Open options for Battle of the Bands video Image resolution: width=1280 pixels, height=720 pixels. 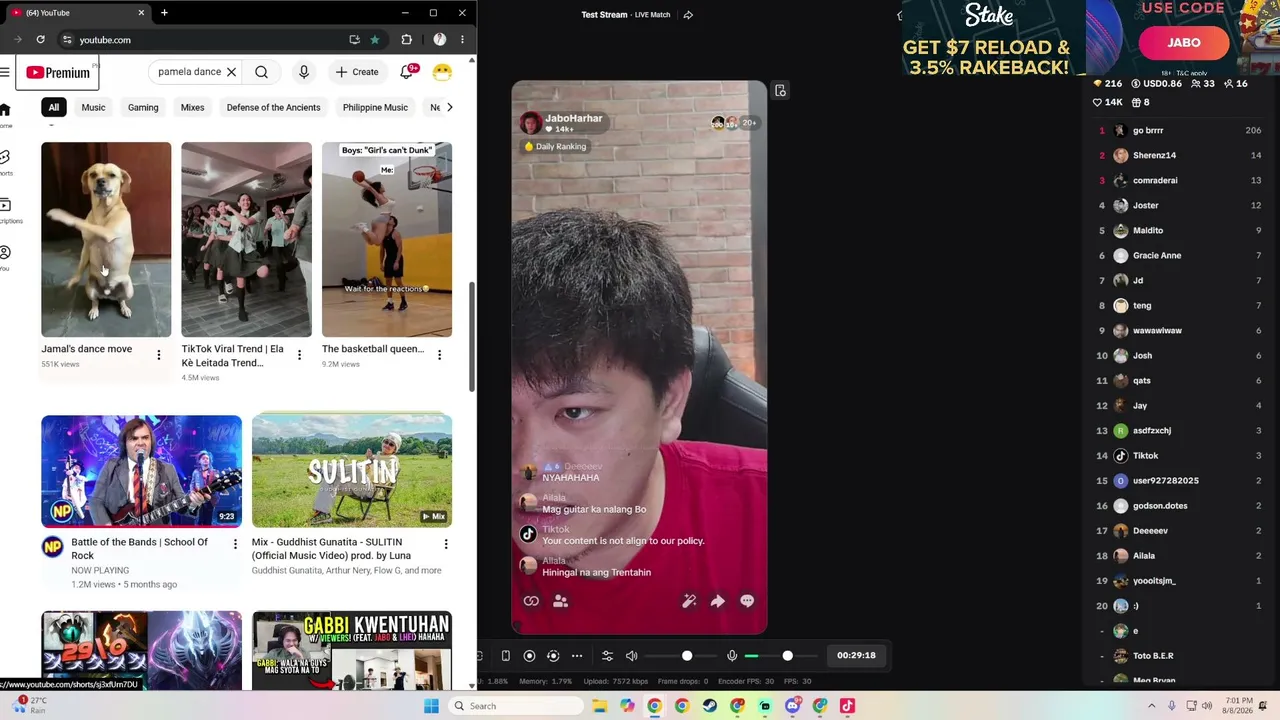pos(235,544)
